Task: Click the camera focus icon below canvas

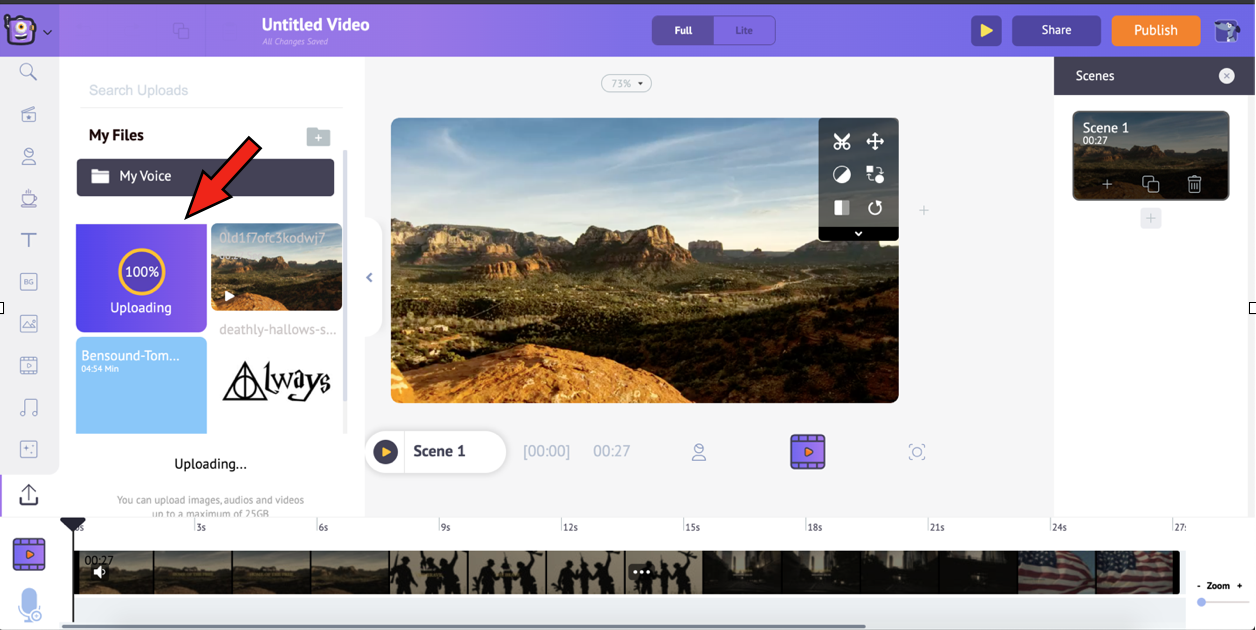Action: pos(916,452)
